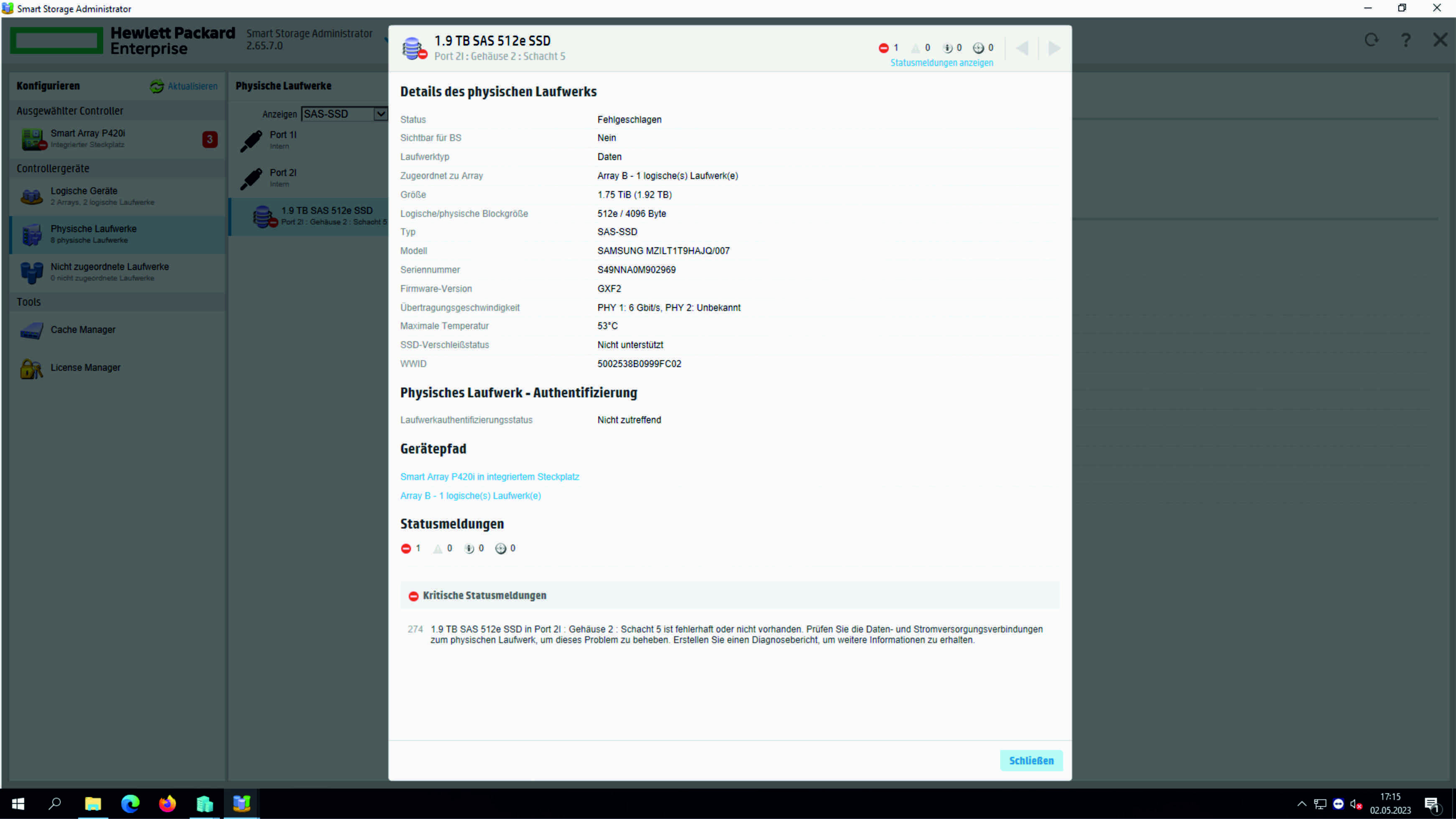Open help via the question mark icon
This screenshot has height=819, width=1456.
(x=1406, y=40)
